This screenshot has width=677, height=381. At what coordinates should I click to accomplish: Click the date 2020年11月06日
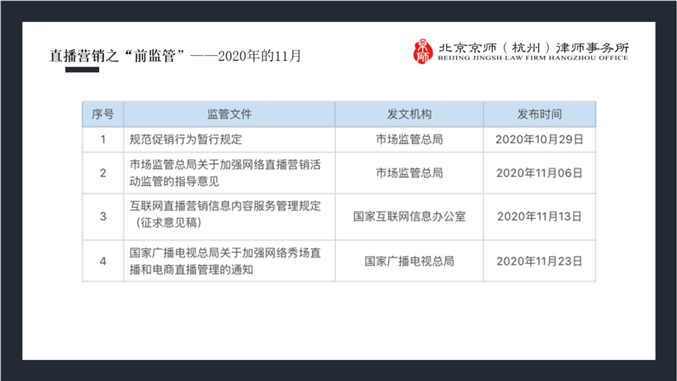pyautogui.click(x=540, y=173)
